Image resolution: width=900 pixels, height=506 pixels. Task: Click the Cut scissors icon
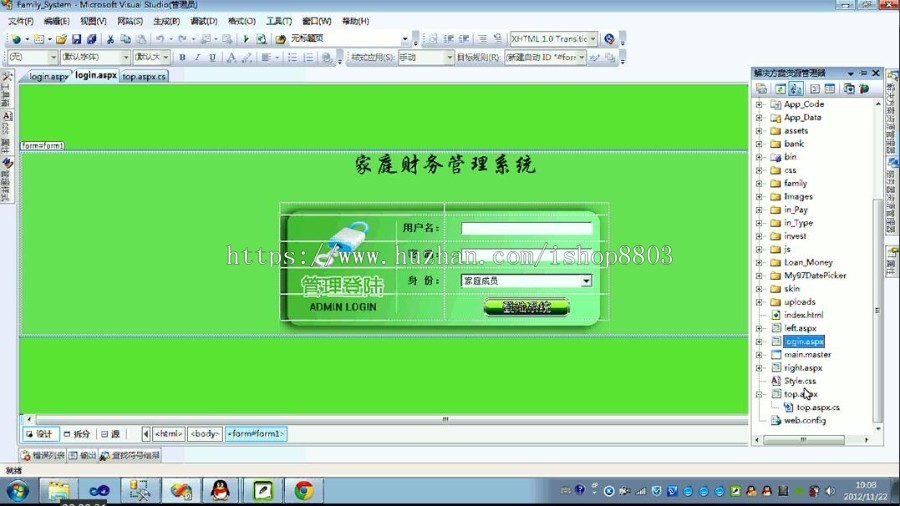[x=110, y=39]
